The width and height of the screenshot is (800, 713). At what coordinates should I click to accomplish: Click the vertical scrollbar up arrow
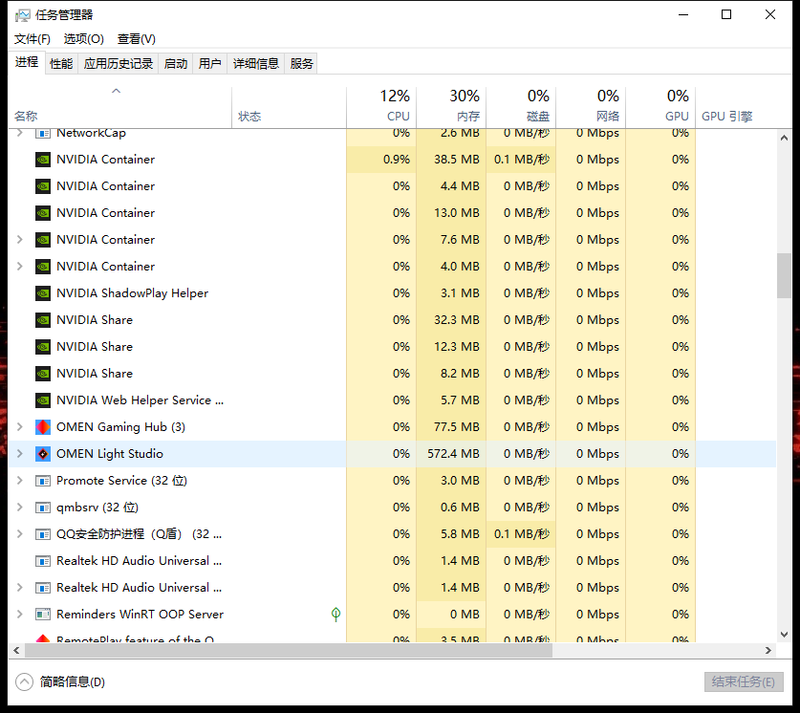(784, 138)
